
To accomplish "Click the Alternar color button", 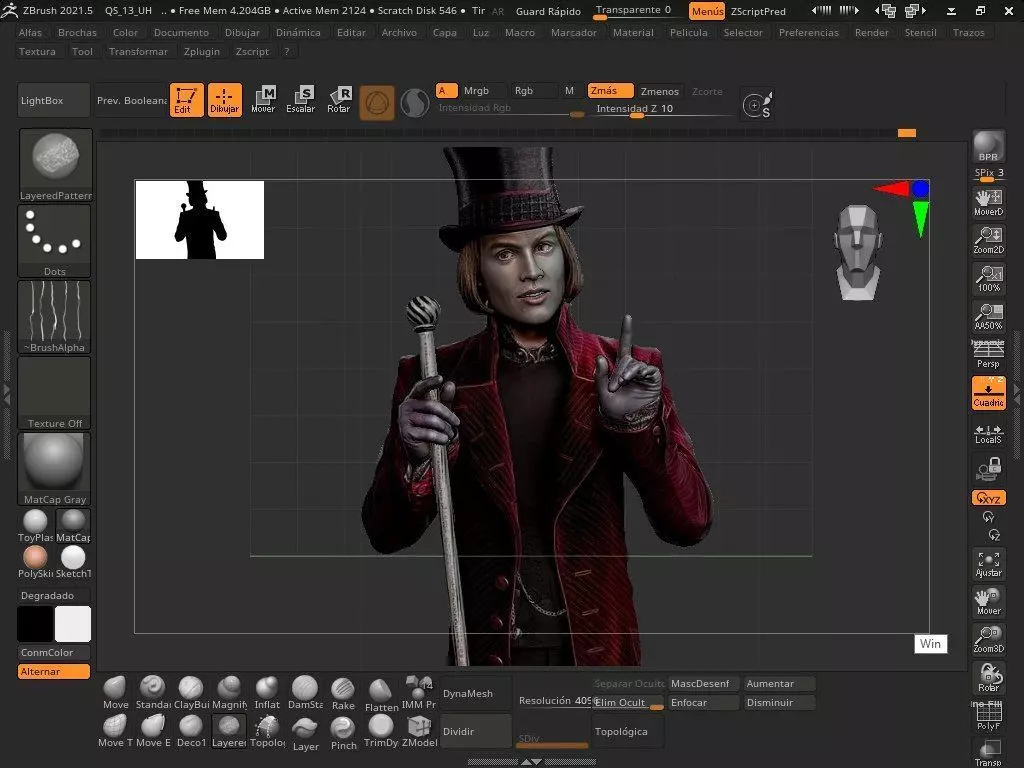I will 54,671.
